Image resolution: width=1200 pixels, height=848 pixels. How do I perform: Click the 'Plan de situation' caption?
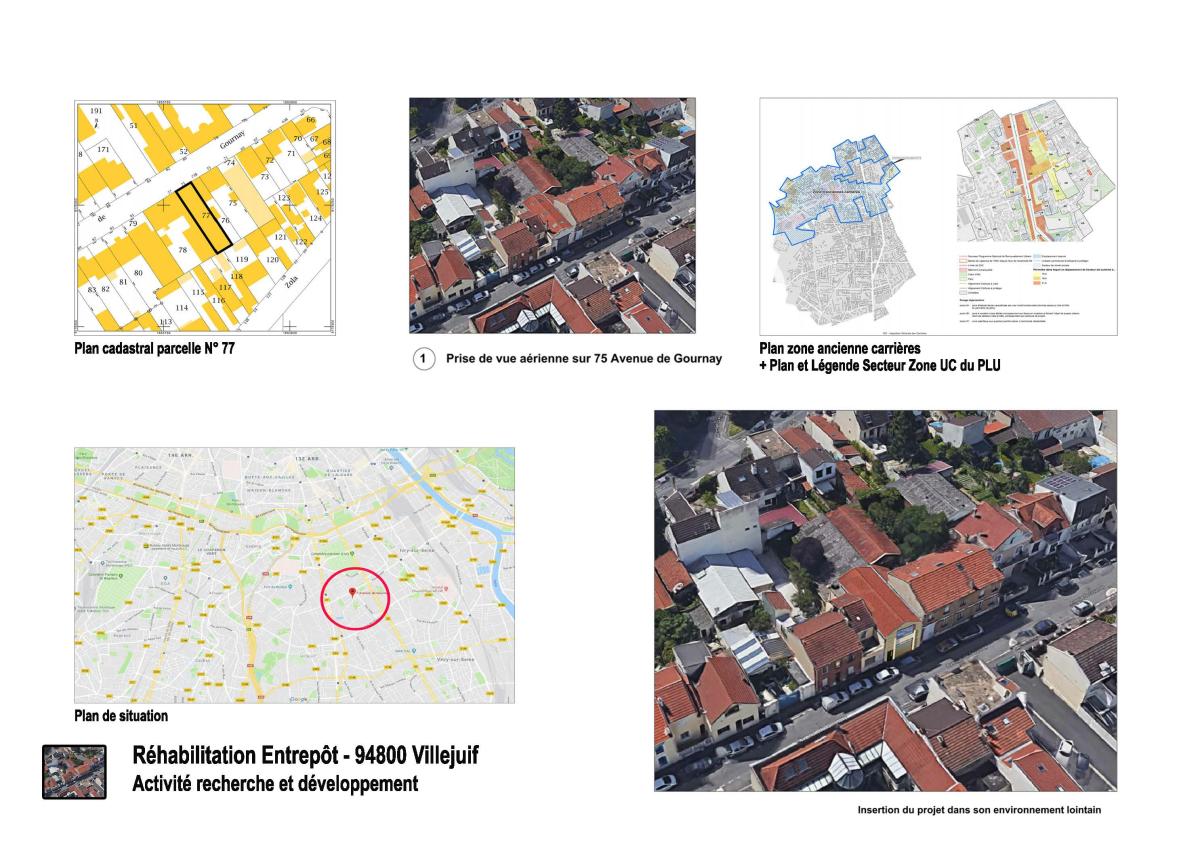click(121, 716)
